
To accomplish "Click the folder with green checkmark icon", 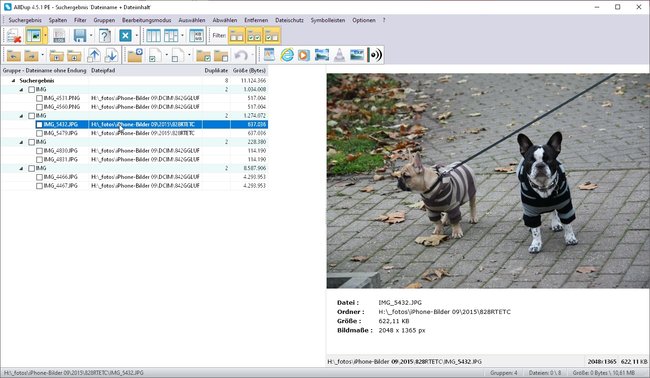I will coord(203,55).
